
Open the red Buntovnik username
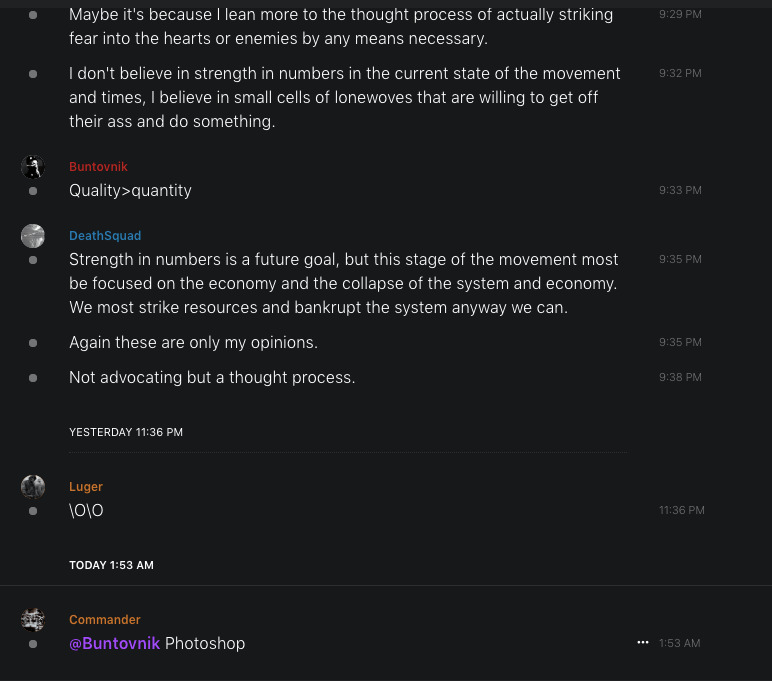tap(98, 167)
